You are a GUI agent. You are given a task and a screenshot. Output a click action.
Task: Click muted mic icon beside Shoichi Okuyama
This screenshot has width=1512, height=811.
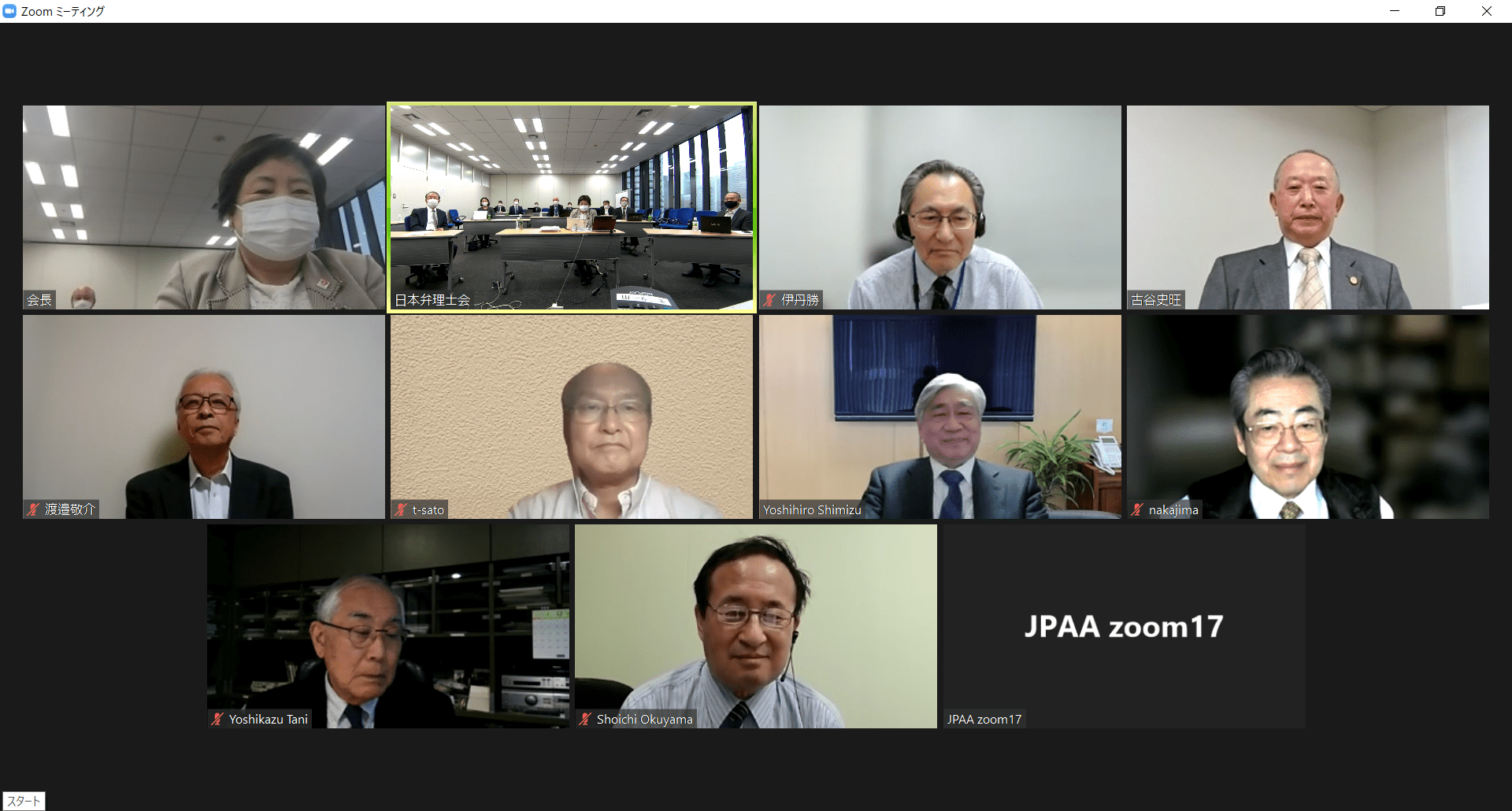coord(585,719)
